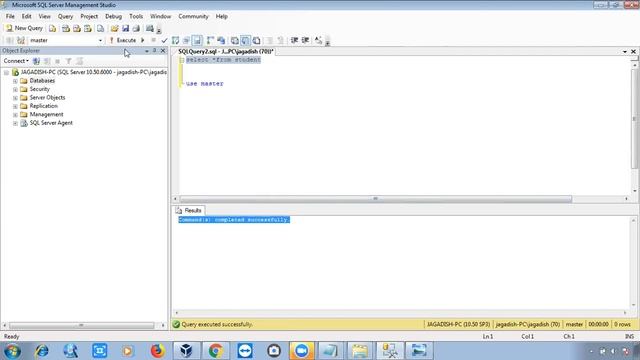Expand the Server Objects folder

(x=15, y=98)
